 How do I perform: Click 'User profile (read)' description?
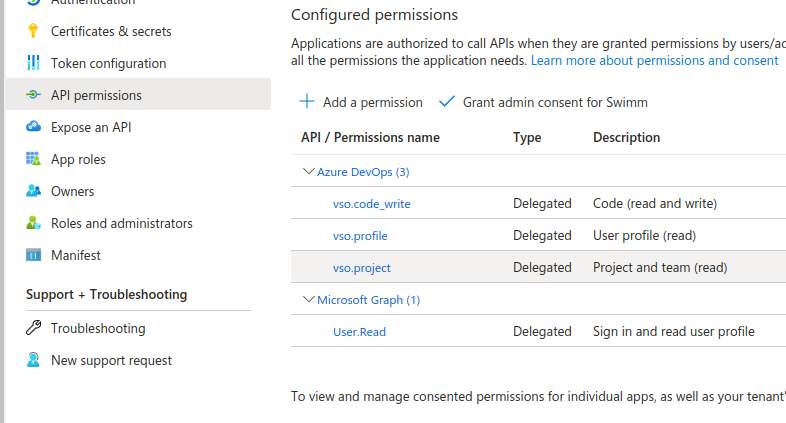point(644,236)
